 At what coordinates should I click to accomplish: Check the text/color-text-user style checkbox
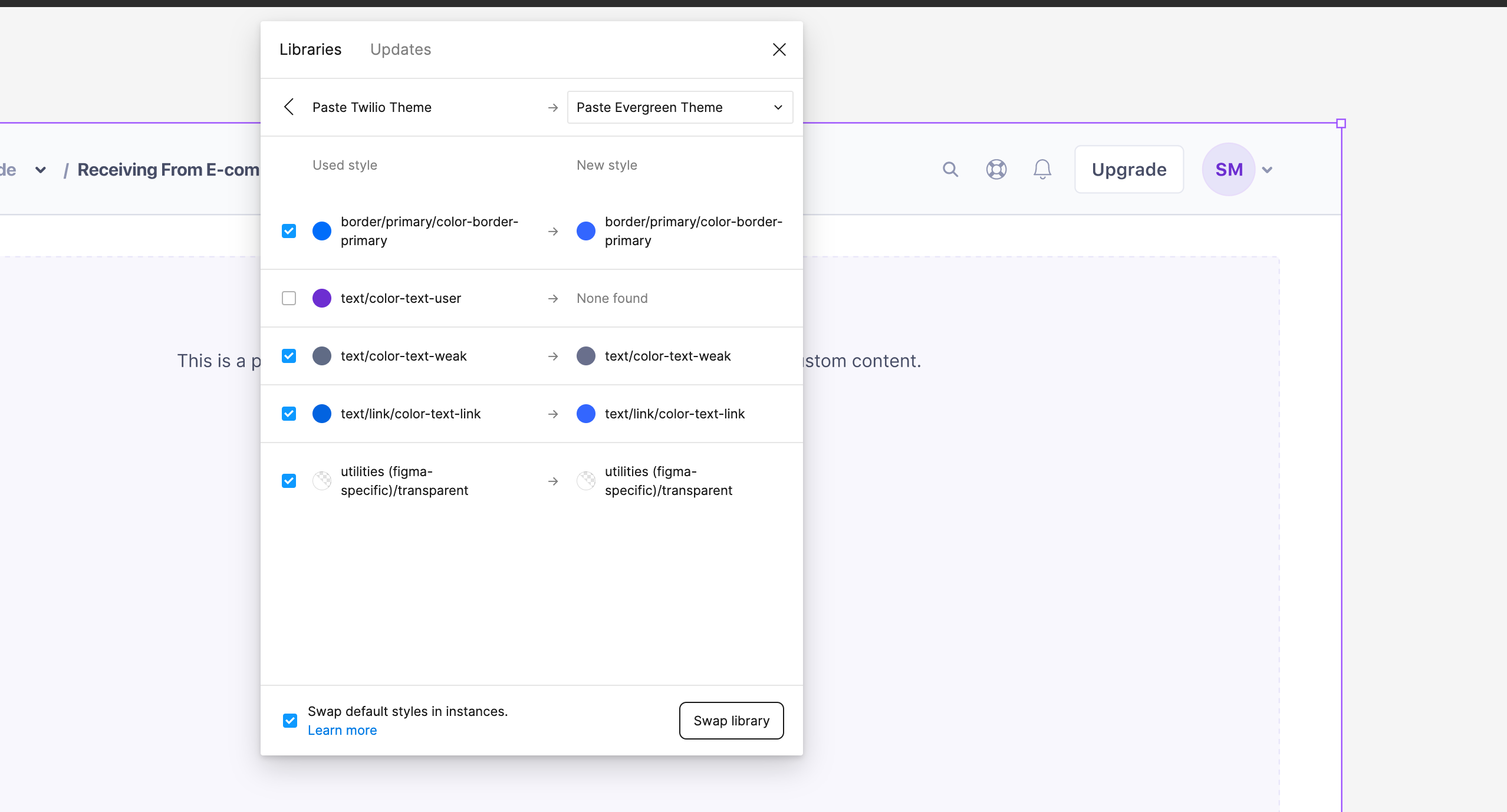click(289, 298)
